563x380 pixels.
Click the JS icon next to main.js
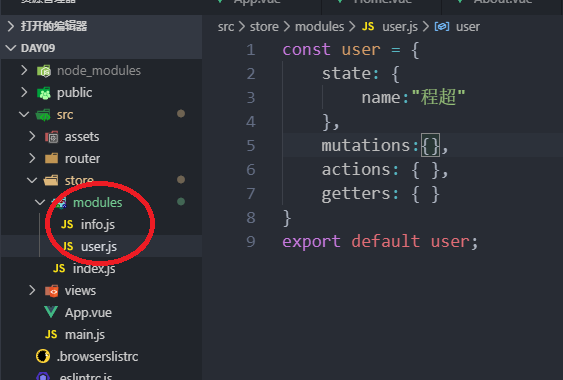point(51,334)
